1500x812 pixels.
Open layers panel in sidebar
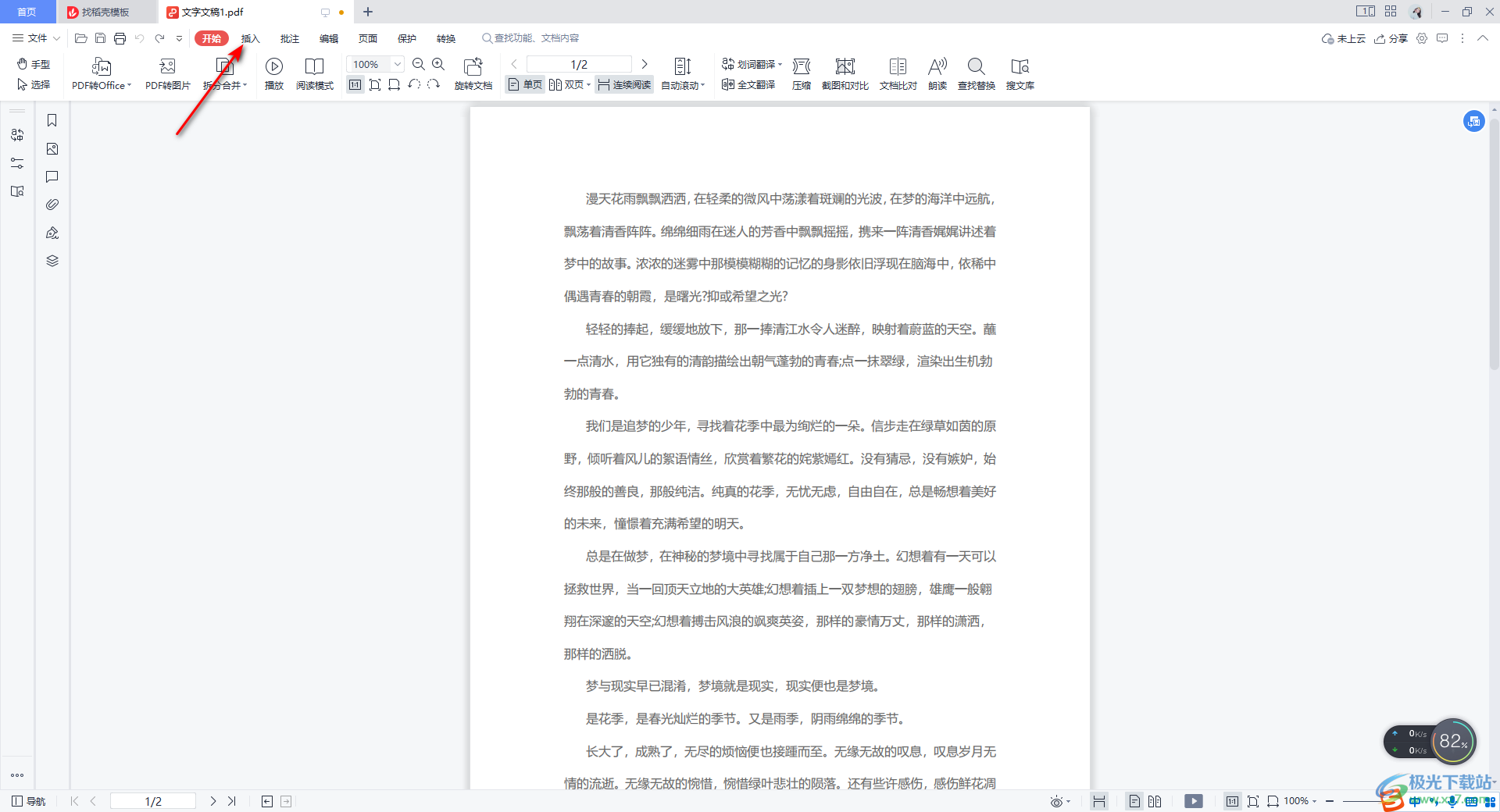[x=52, y=261]
